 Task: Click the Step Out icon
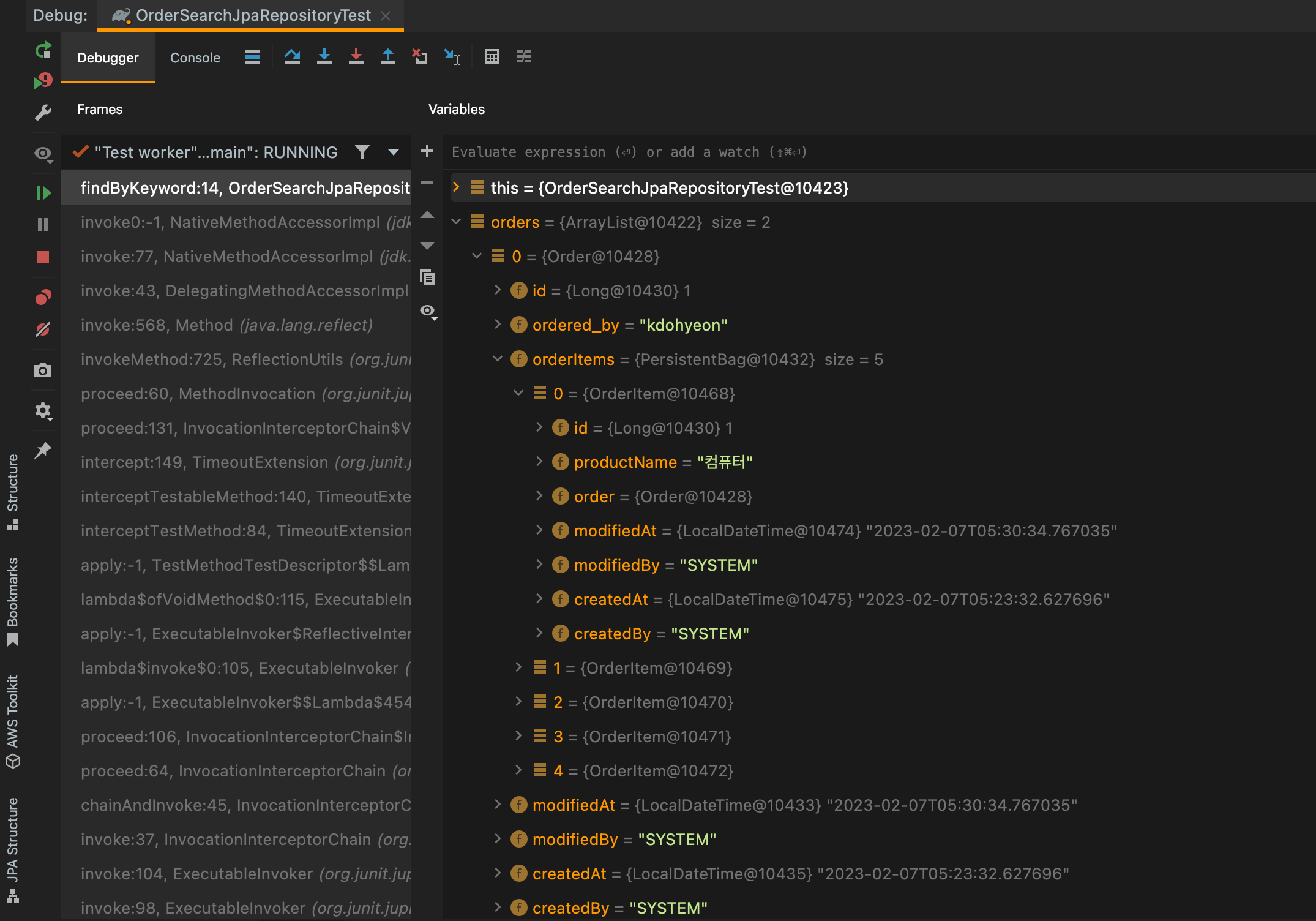[x=388, y=57]
